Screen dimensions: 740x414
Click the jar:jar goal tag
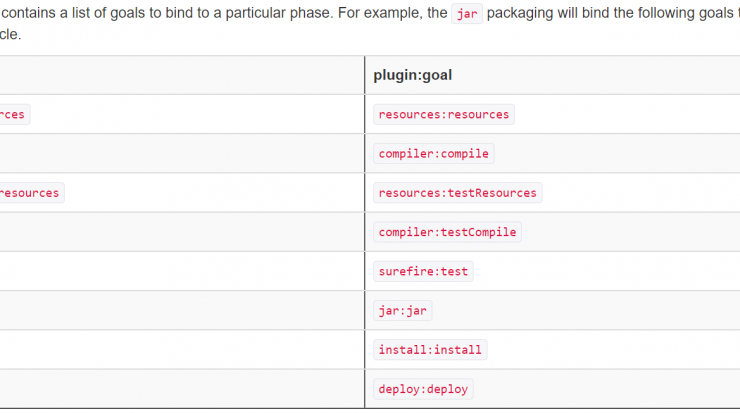click(403, 311)
